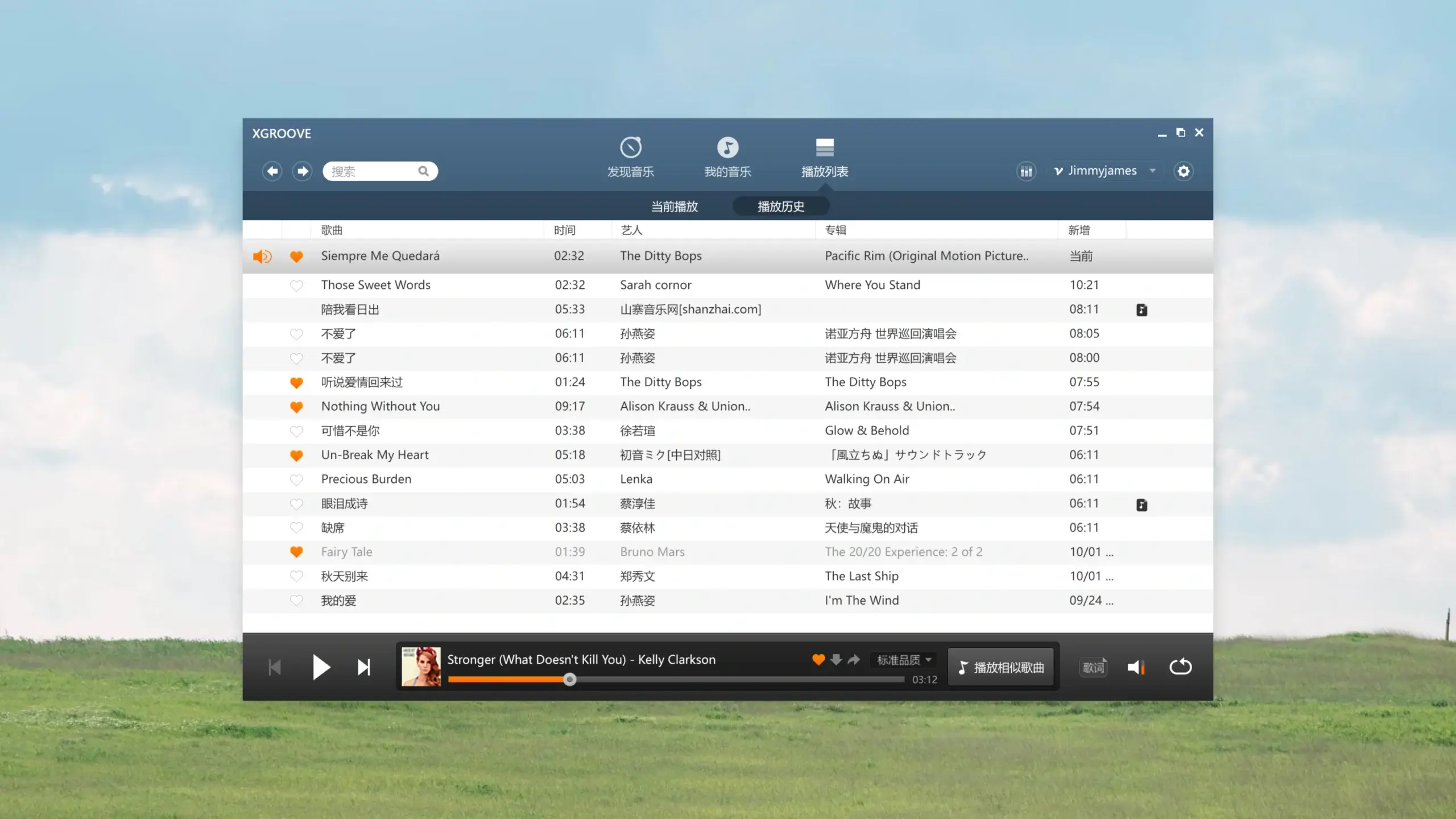The width and height of the screenshot is (1456, 819).
Task: Toggle heart for Precious Burden
Action: point(296,479)
